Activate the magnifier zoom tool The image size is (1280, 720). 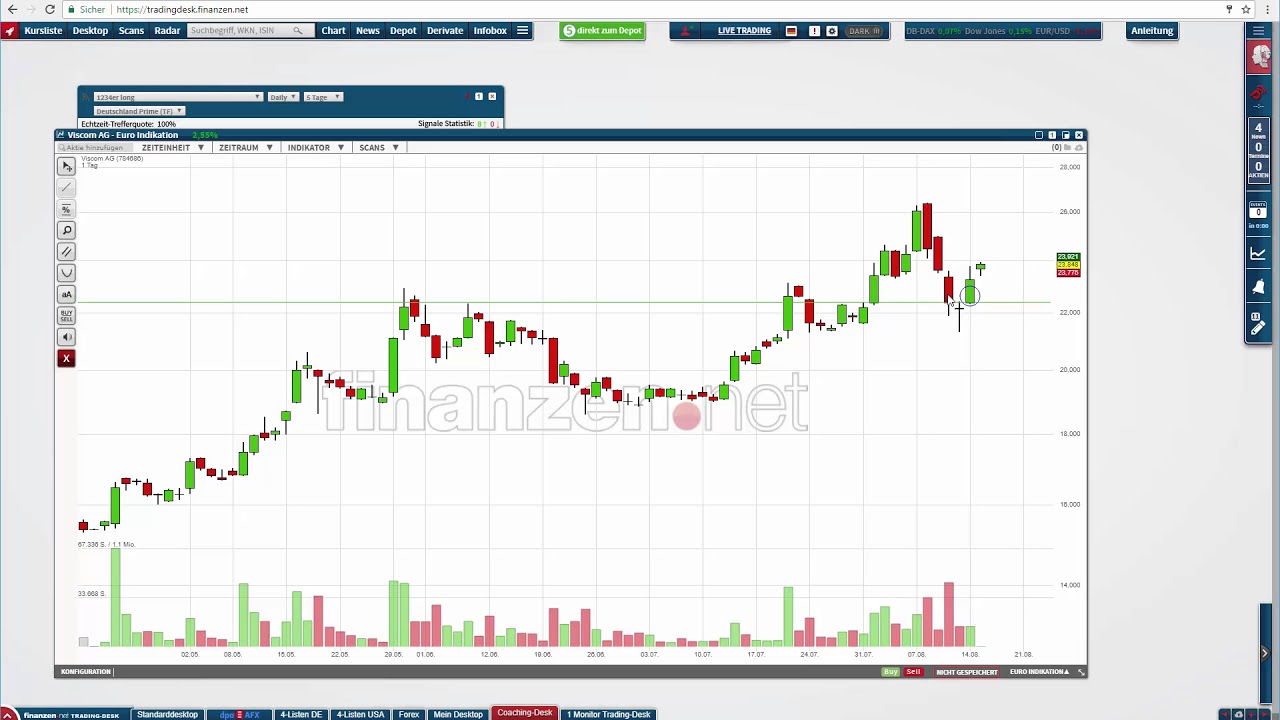point(66,231)
